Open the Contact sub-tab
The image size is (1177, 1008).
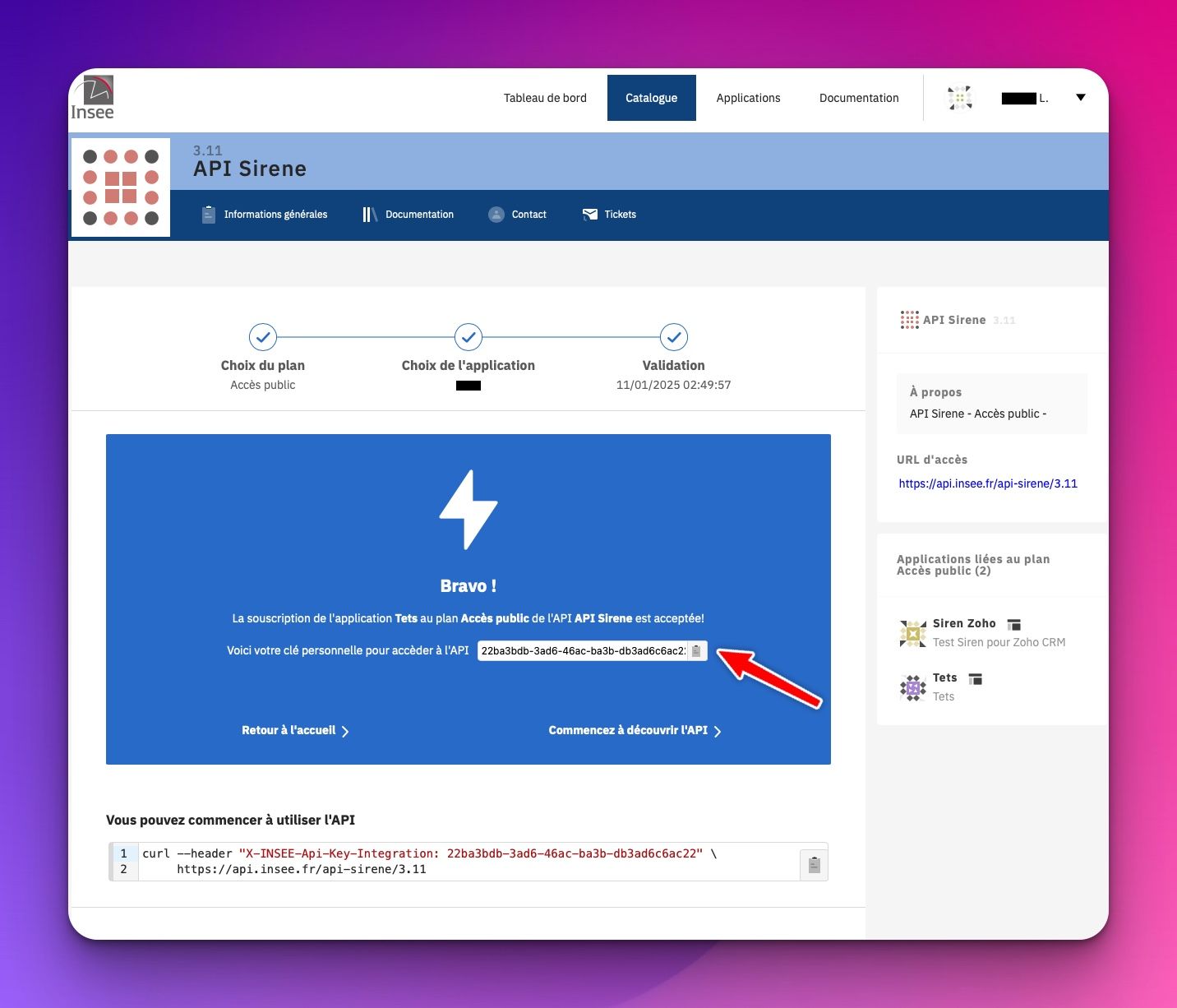(528, 215)
